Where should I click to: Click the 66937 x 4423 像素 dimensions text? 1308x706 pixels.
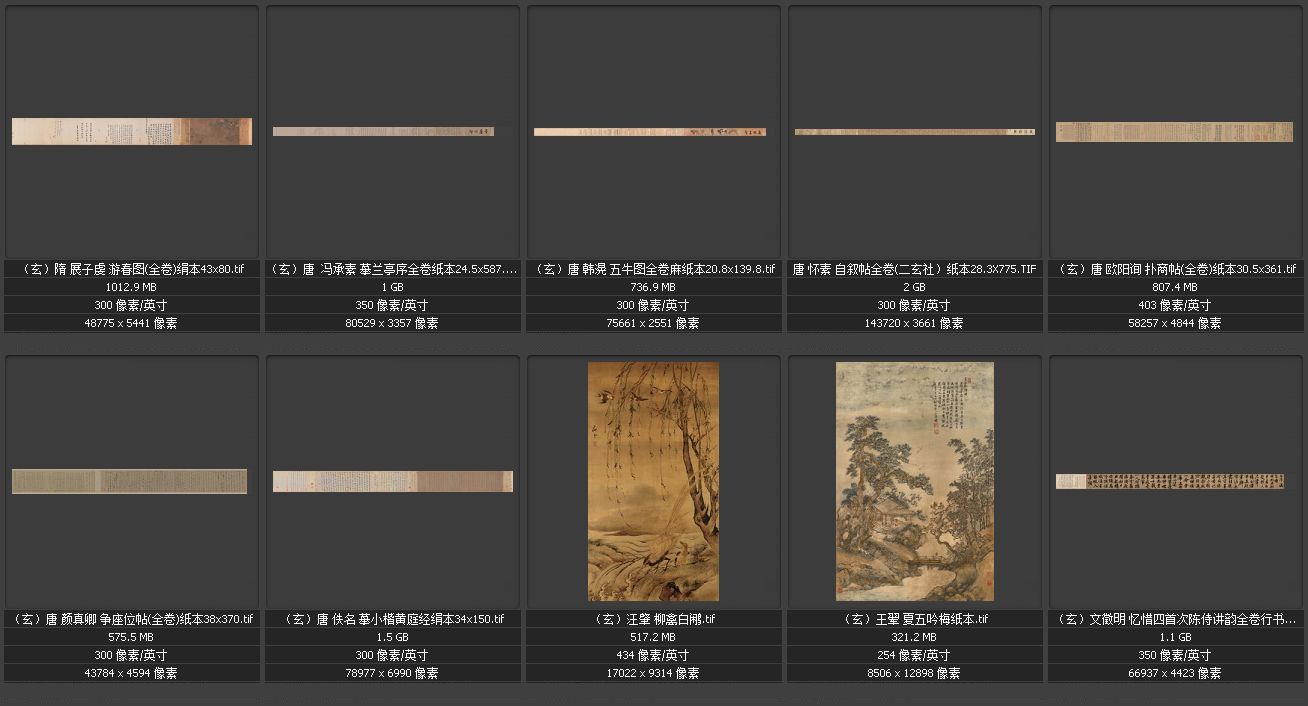[x=1175, y=673]
